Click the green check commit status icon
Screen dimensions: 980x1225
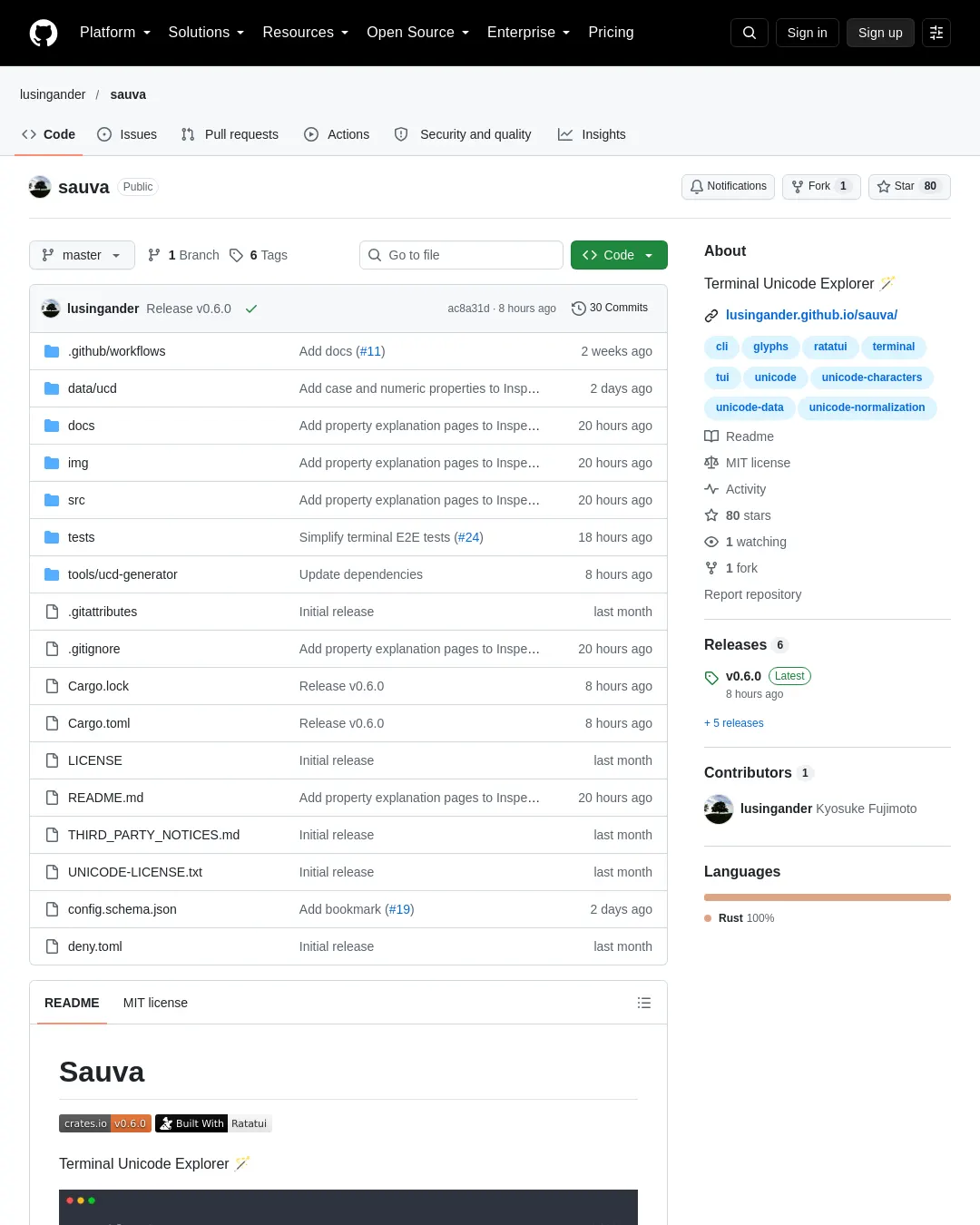click(x=251, y=309)
